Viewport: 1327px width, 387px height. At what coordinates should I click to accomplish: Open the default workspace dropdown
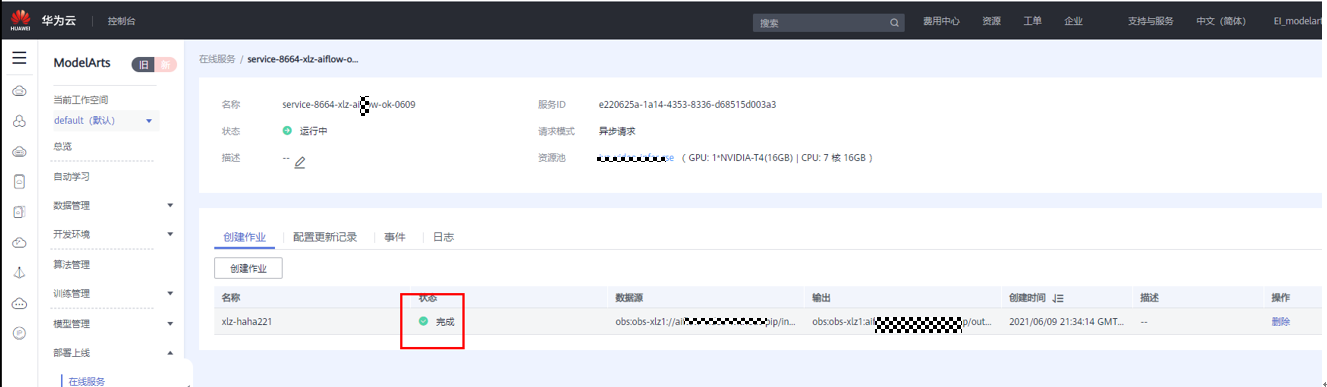pyautogui.click(x=106, y=121)
